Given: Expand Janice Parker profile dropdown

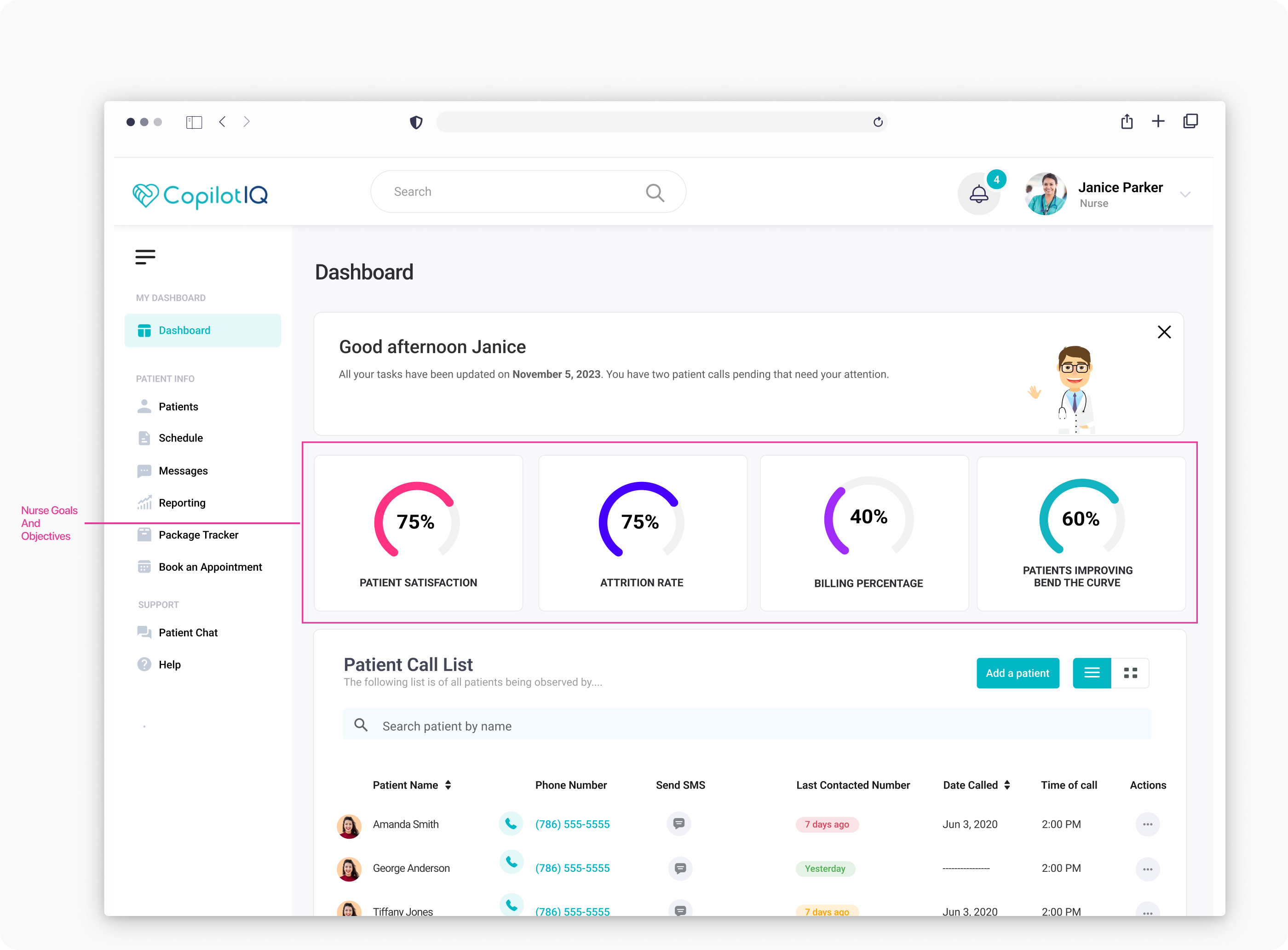Looking at the screenshot, I should [x=1185, y=195].
